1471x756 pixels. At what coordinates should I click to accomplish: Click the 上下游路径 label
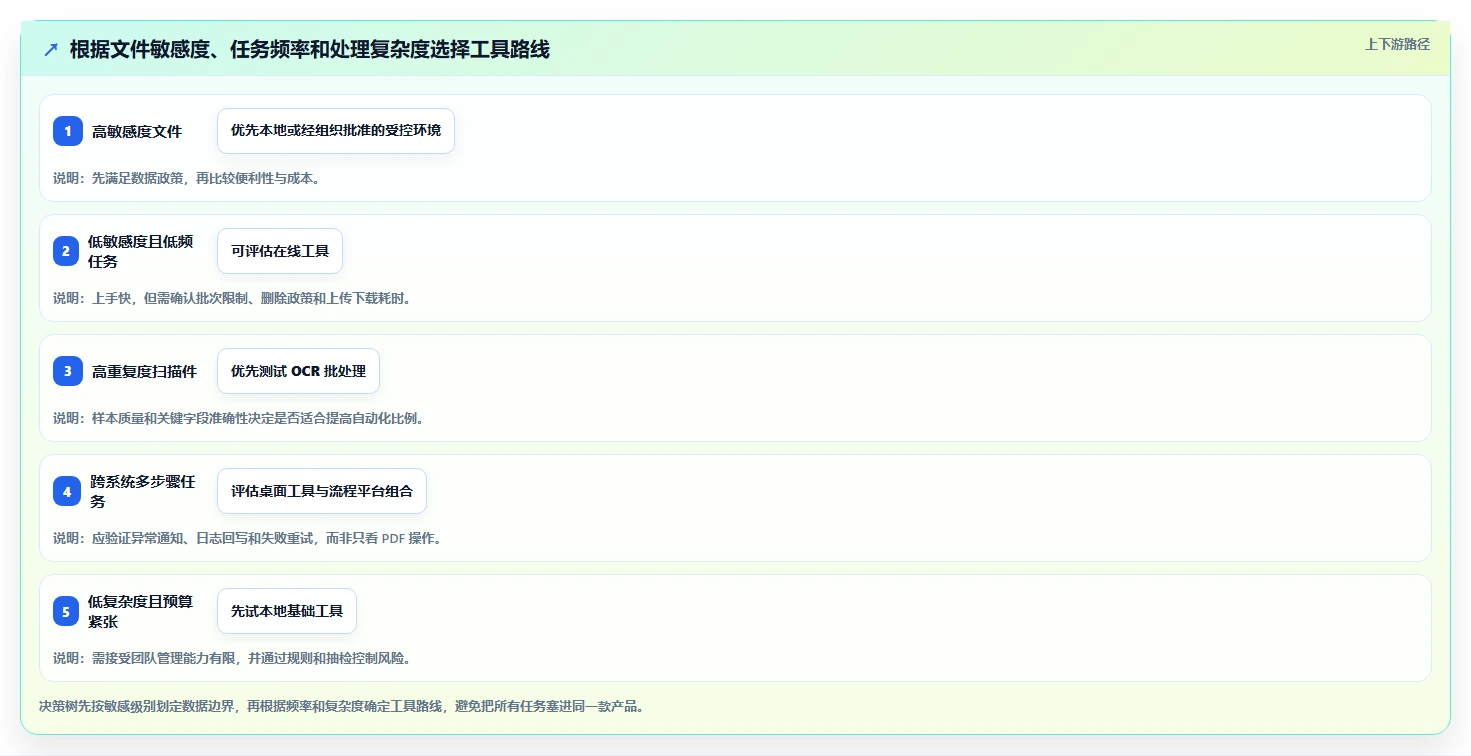point(1397,44)
